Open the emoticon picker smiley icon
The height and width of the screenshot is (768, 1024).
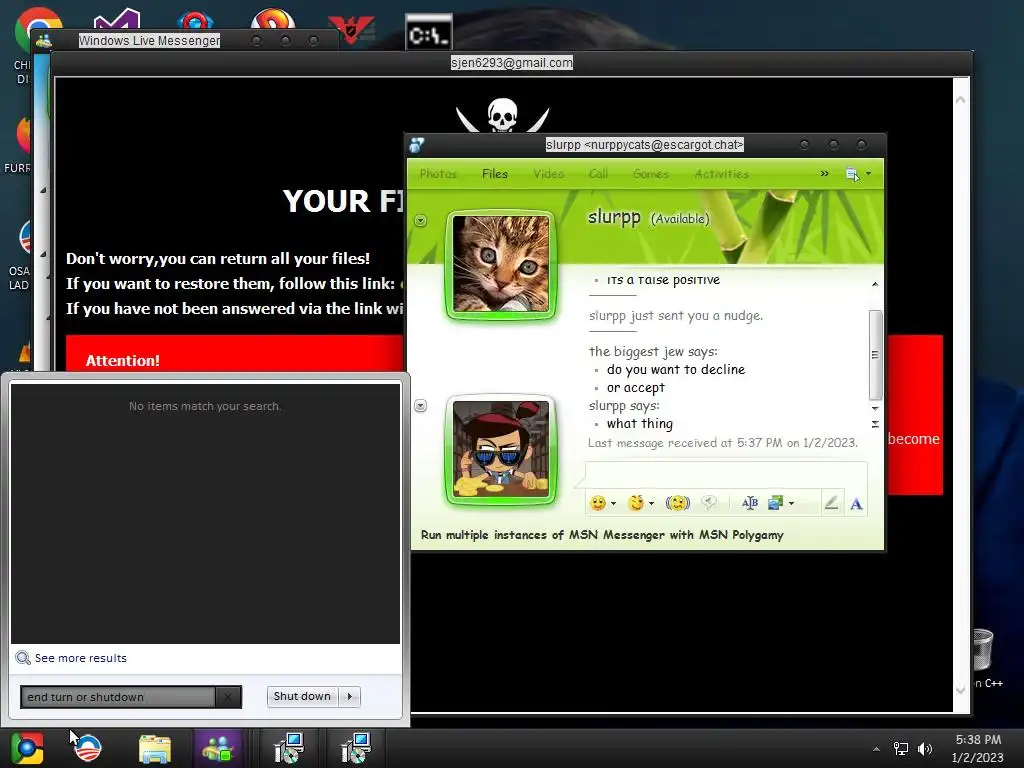coord(597,503)
